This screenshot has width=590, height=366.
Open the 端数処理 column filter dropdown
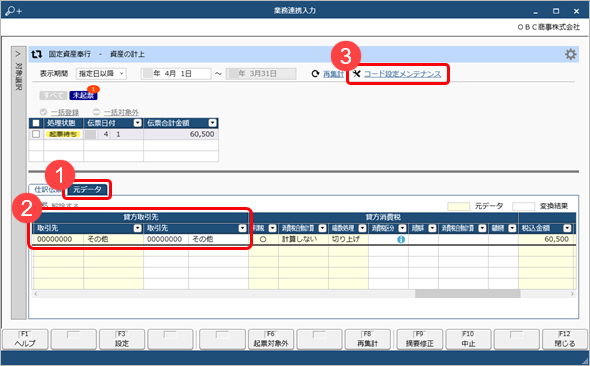[x=362, y=228]
